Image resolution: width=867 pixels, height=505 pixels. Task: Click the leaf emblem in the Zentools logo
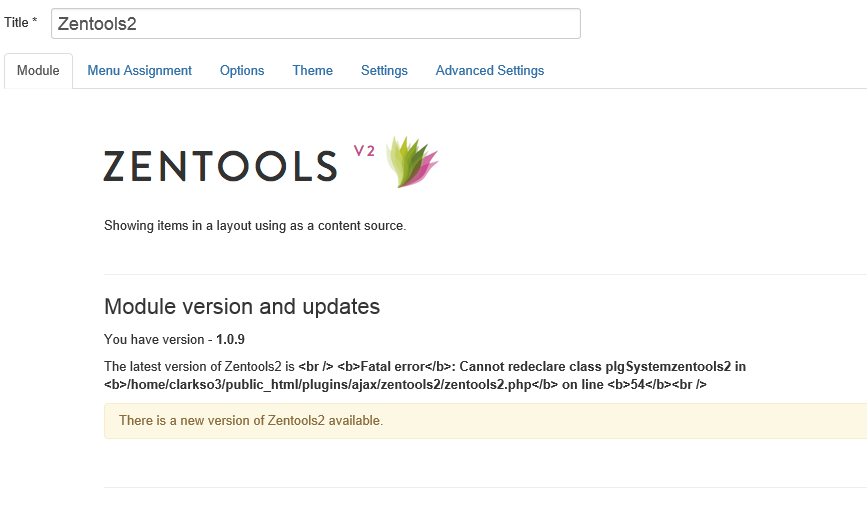click(x=412, y=162)
